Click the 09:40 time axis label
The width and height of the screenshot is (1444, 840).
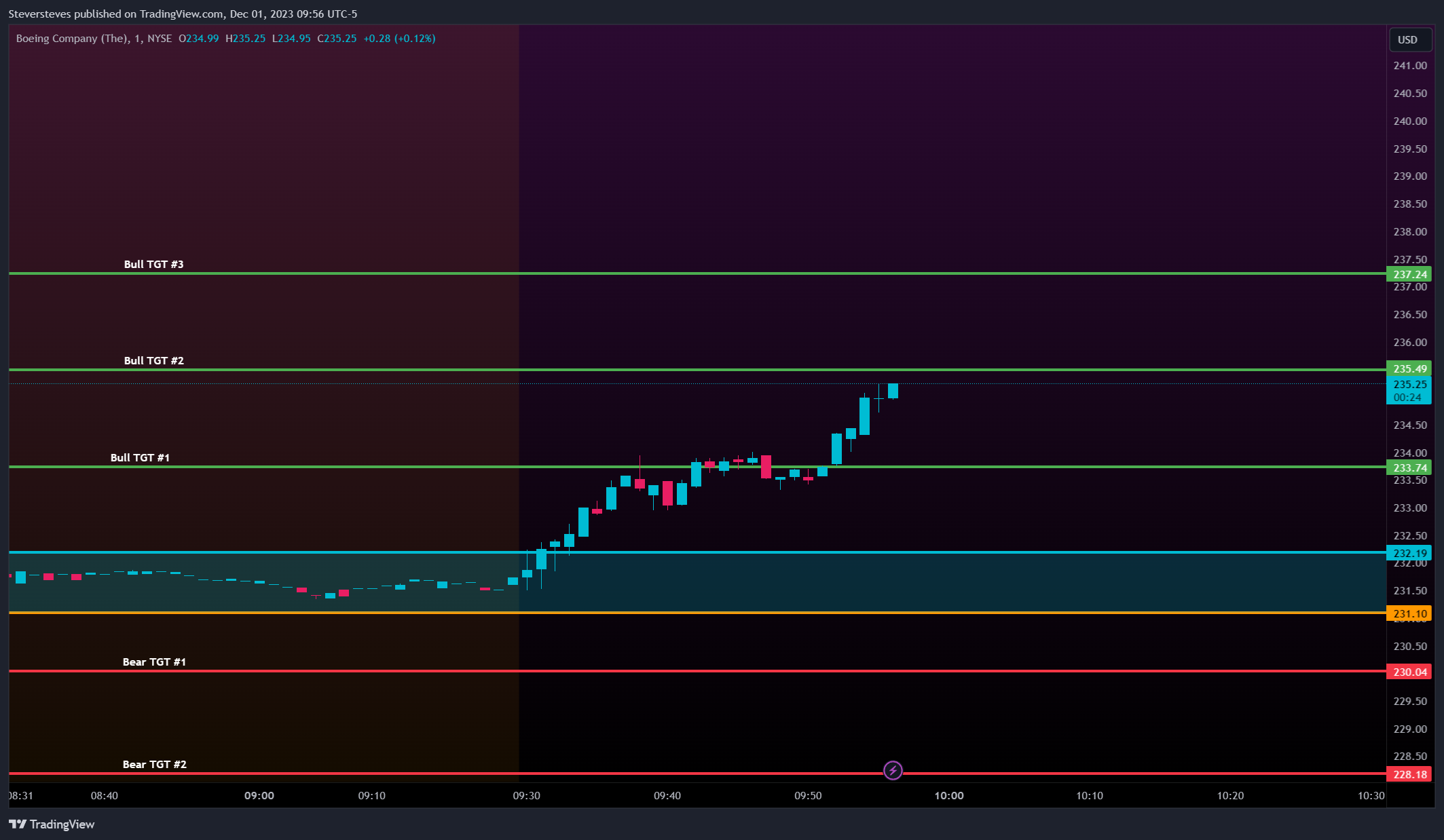click(667, 795)
